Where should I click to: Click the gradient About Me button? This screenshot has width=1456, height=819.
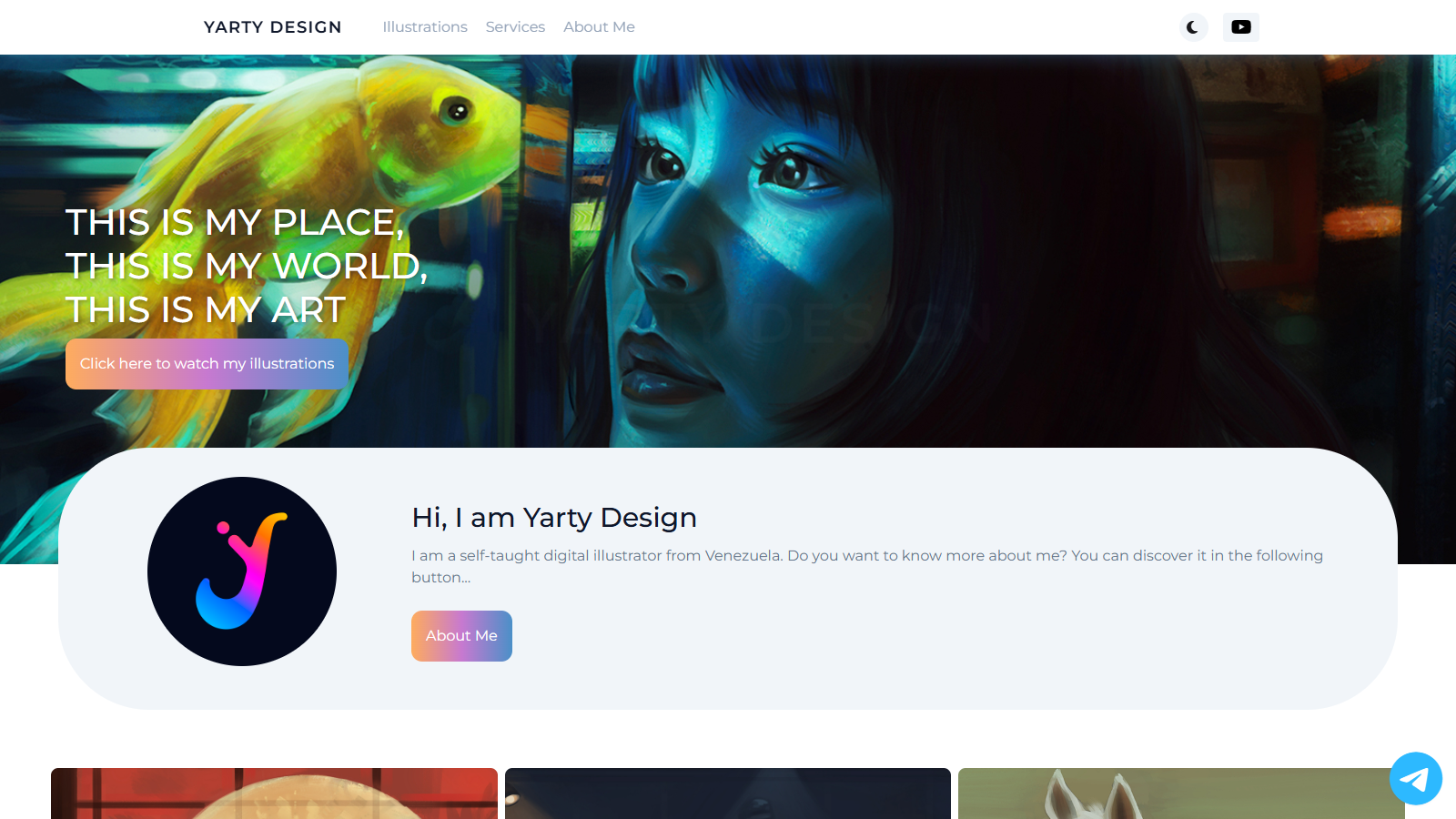pyautogui.click(x=461, y=636)
